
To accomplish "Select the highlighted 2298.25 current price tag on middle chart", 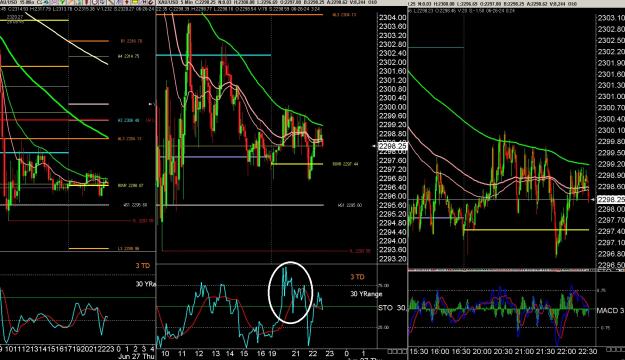I will 393,146.
